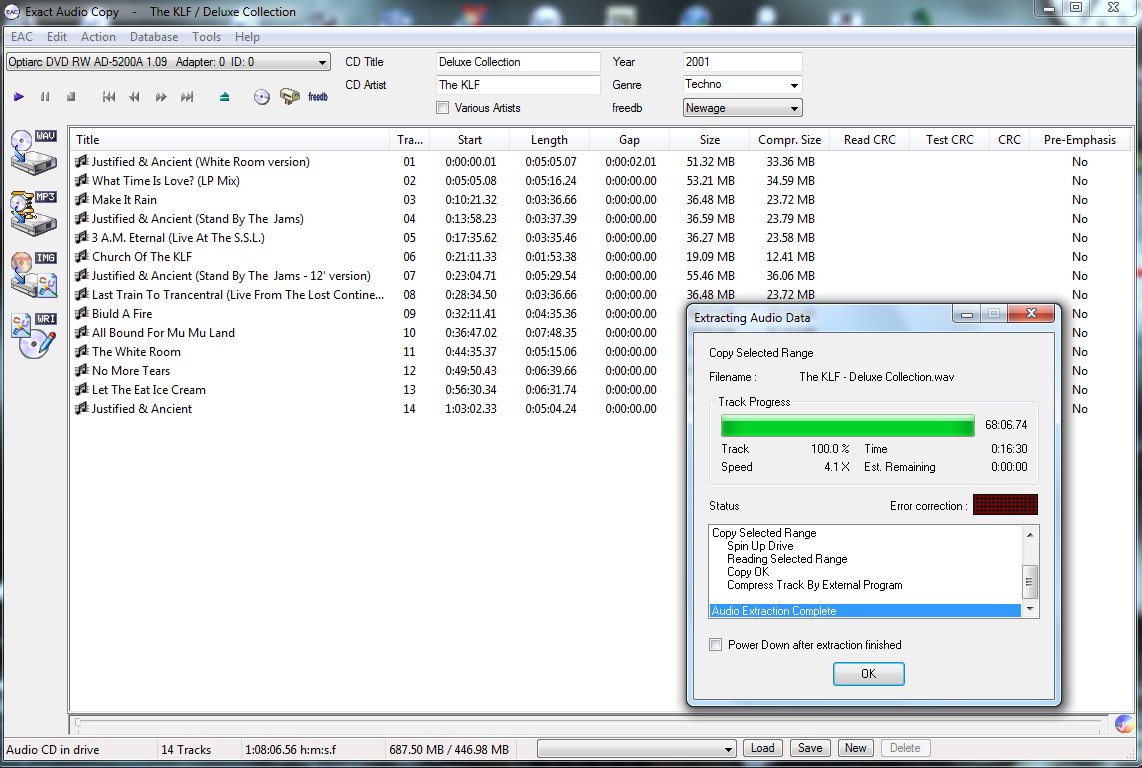The image size is (1142, 768).
Task: Click the icon left of the freedb icon
Action: point(290,96)
